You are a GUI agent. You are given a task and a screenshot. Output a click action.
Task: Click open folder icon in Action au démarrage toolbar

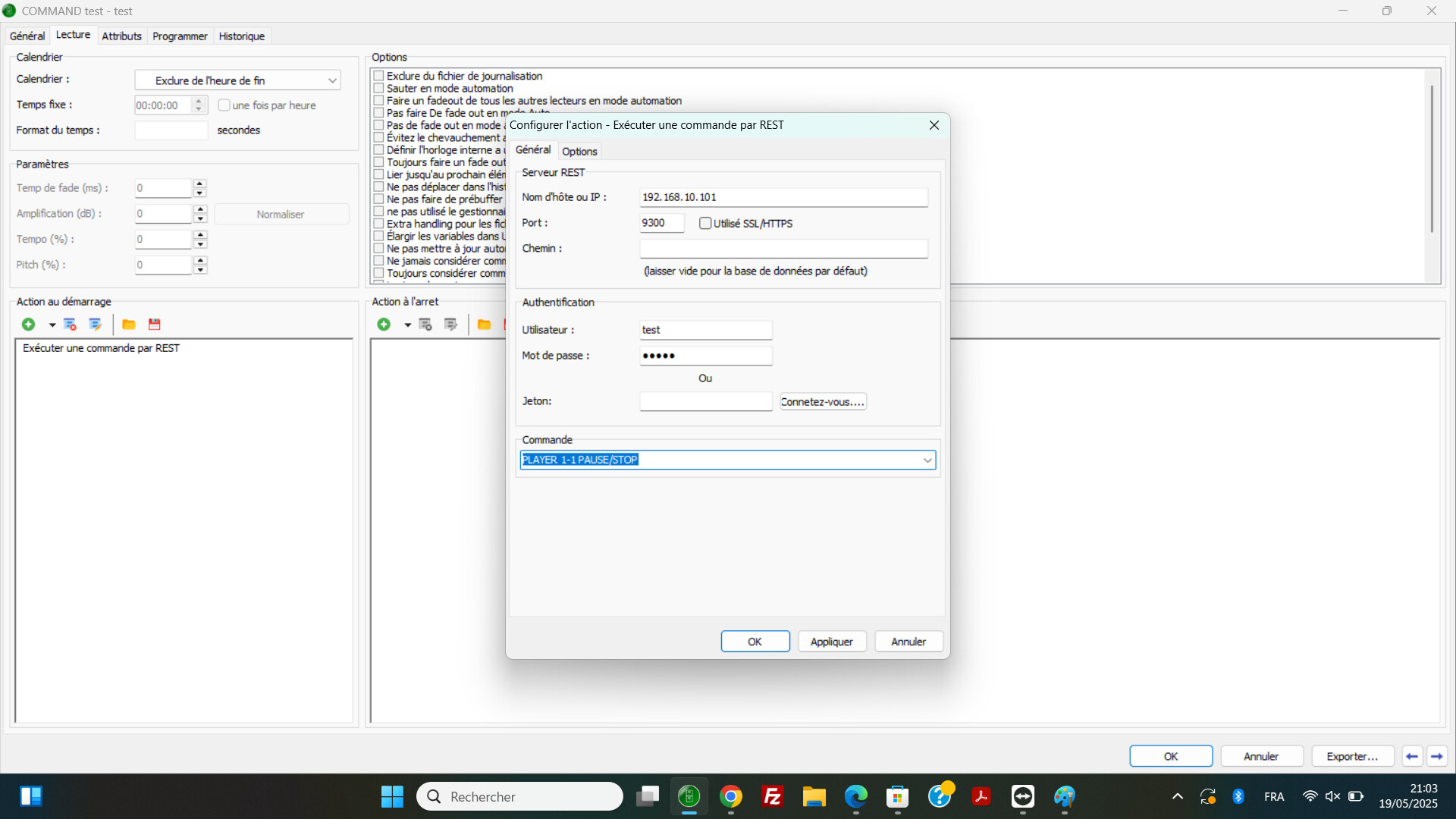point(129,325)
